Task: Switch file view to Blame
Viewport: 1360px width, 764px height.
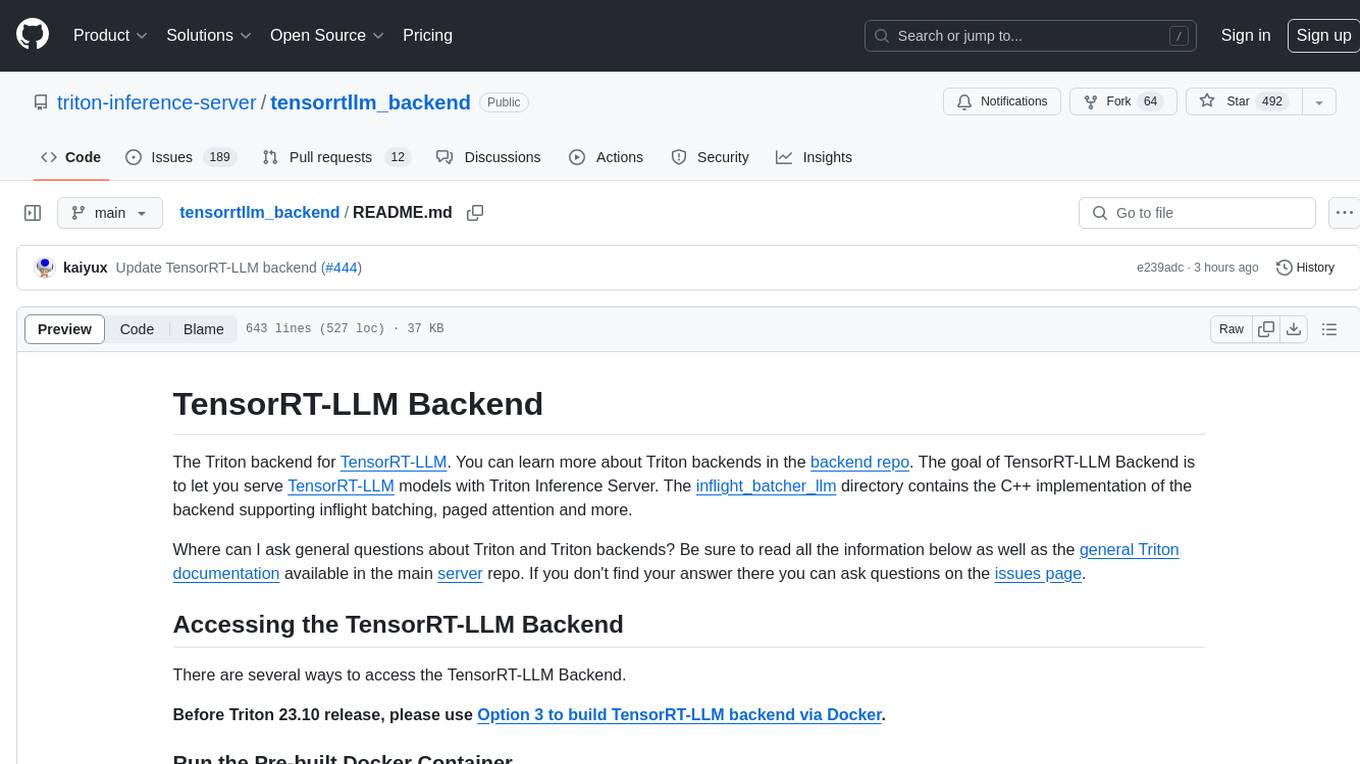Action: point(203,329)
